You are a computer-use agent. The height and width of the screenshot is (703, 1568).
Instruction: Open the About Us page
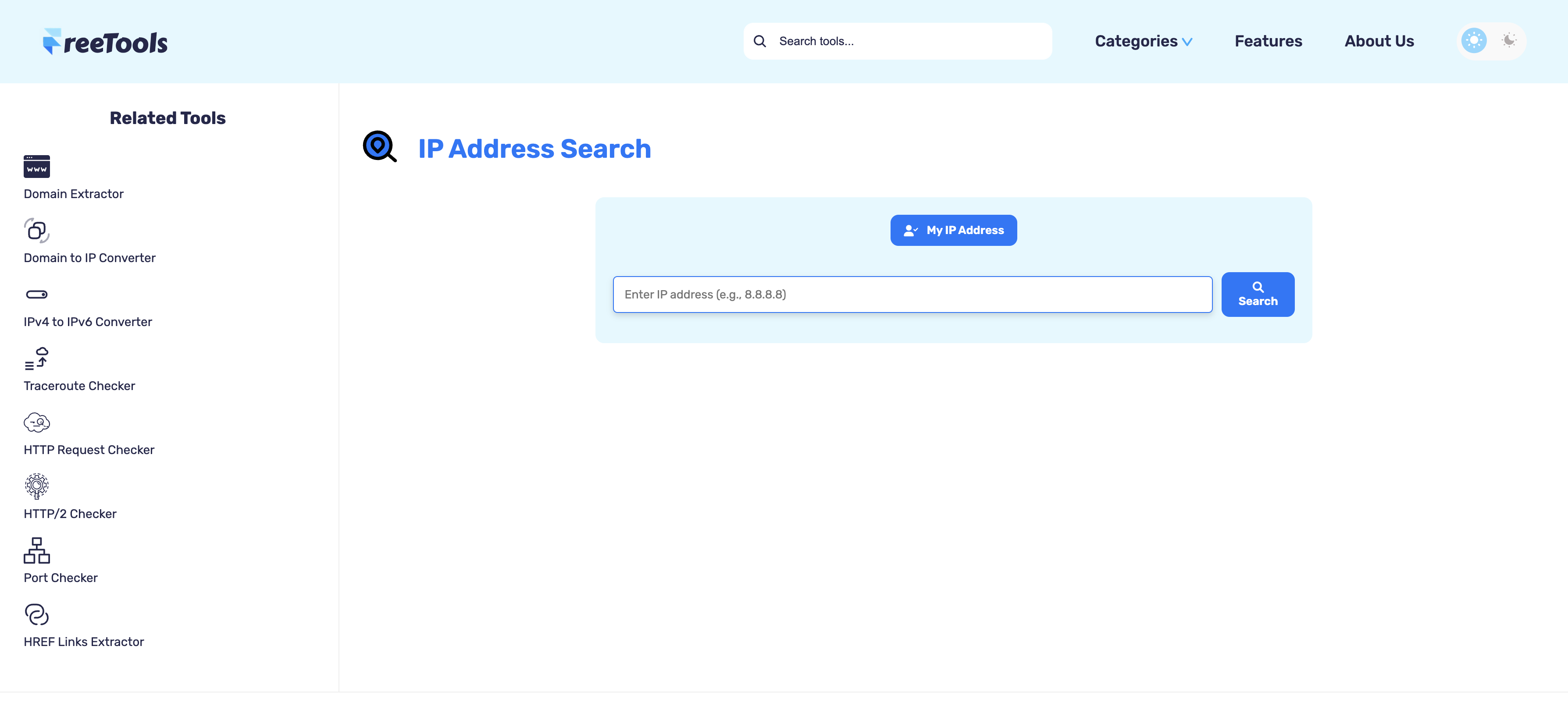1379,41
